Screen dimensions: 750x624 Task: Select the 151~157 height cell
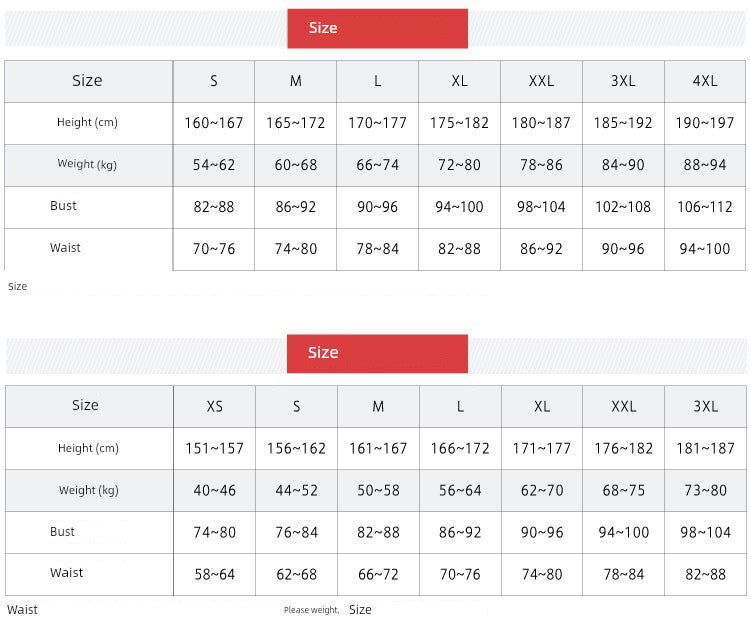(214, 448)
